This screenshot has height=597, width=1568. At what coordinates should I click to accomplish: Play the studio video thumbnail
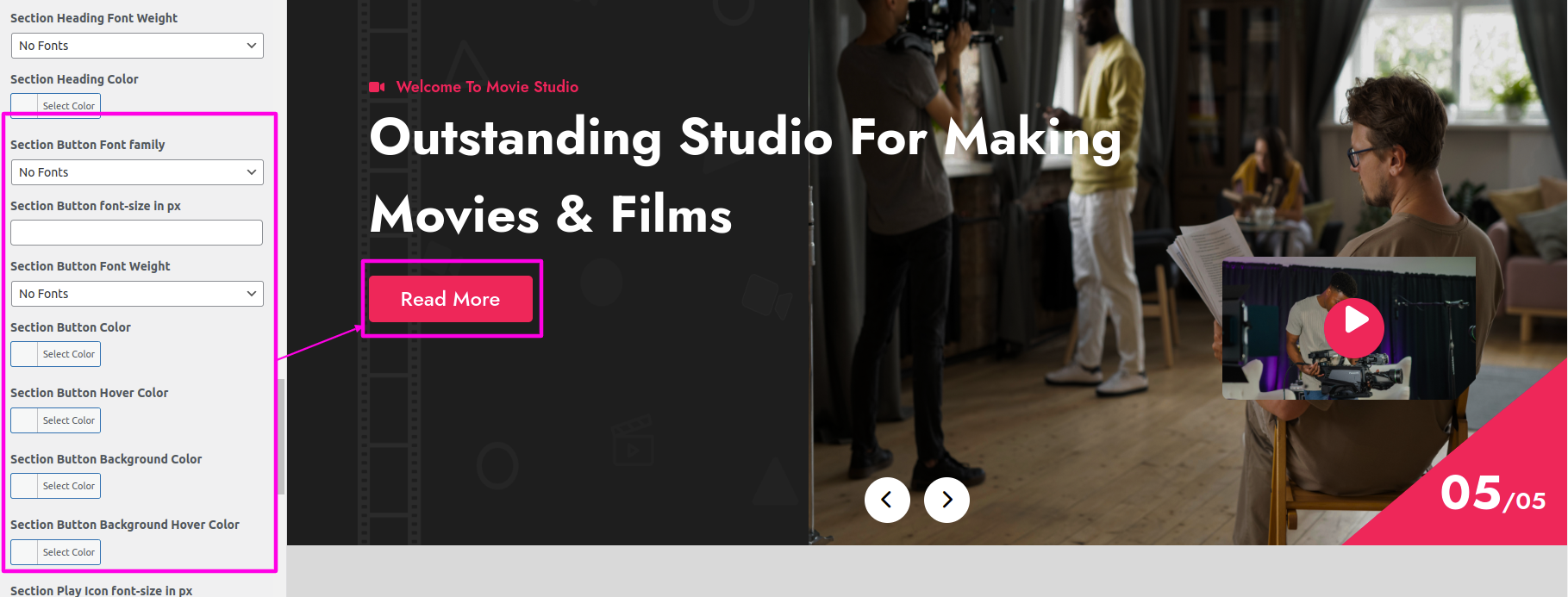tap(1353, 327)
